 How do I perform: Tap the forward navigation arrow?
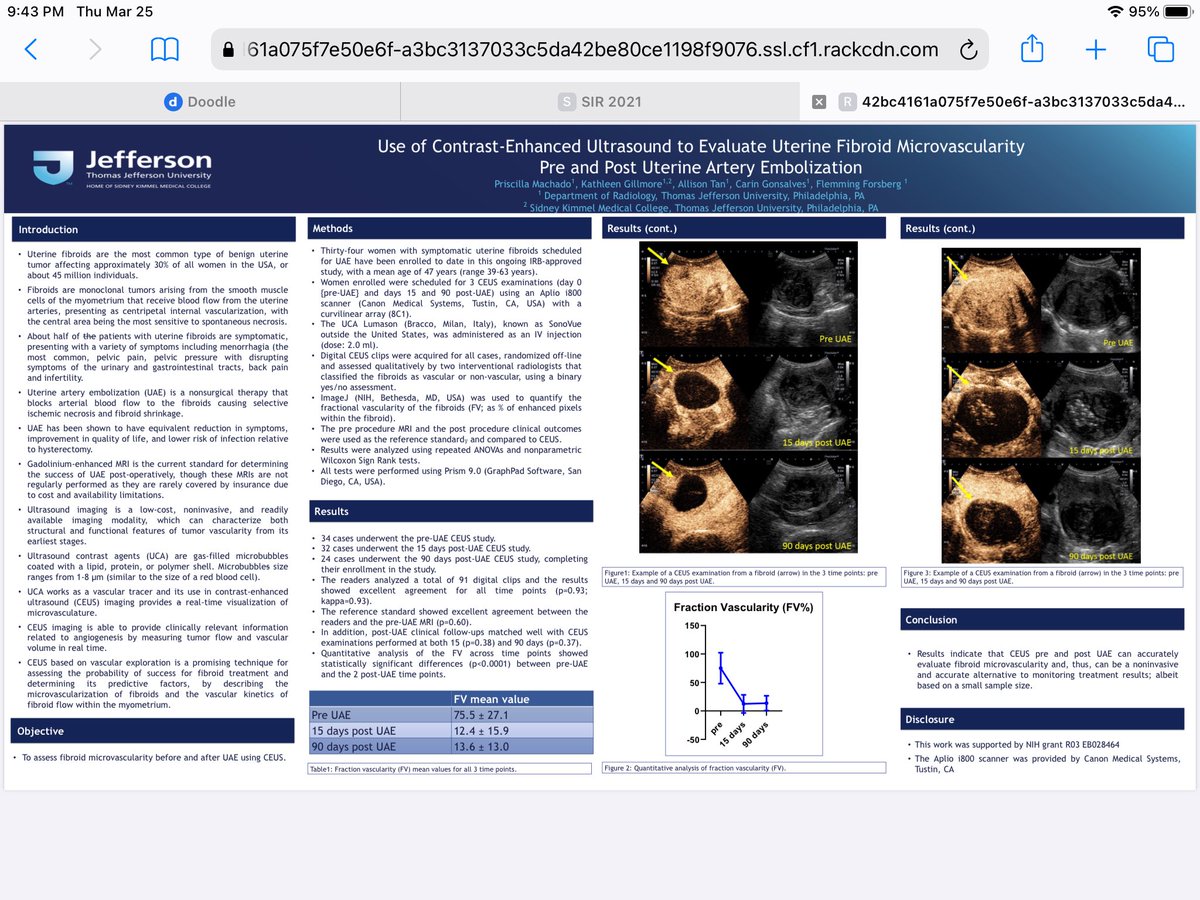click(x=95, y=49)
